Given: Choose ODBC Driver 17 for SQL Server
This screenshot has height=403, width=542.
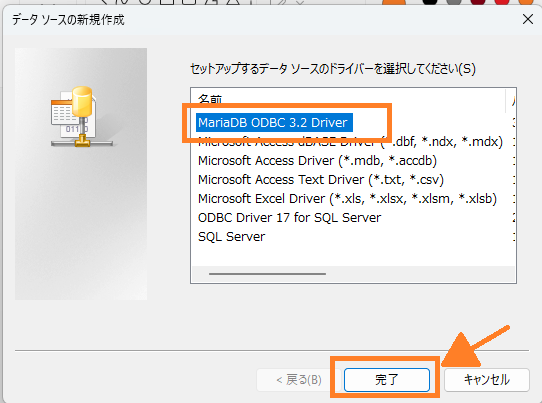Looking at the screenshot, I should [289, 217].
